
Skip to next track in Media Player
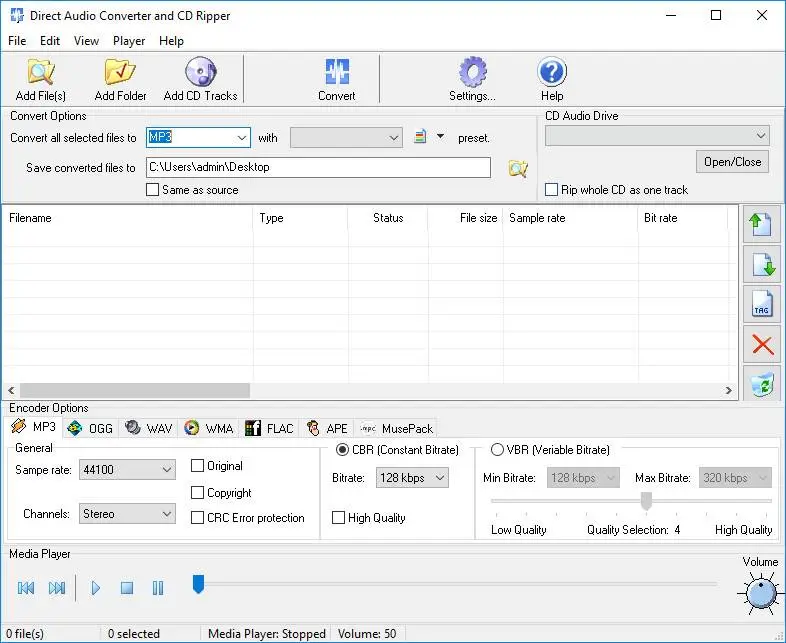click(57, 587)
